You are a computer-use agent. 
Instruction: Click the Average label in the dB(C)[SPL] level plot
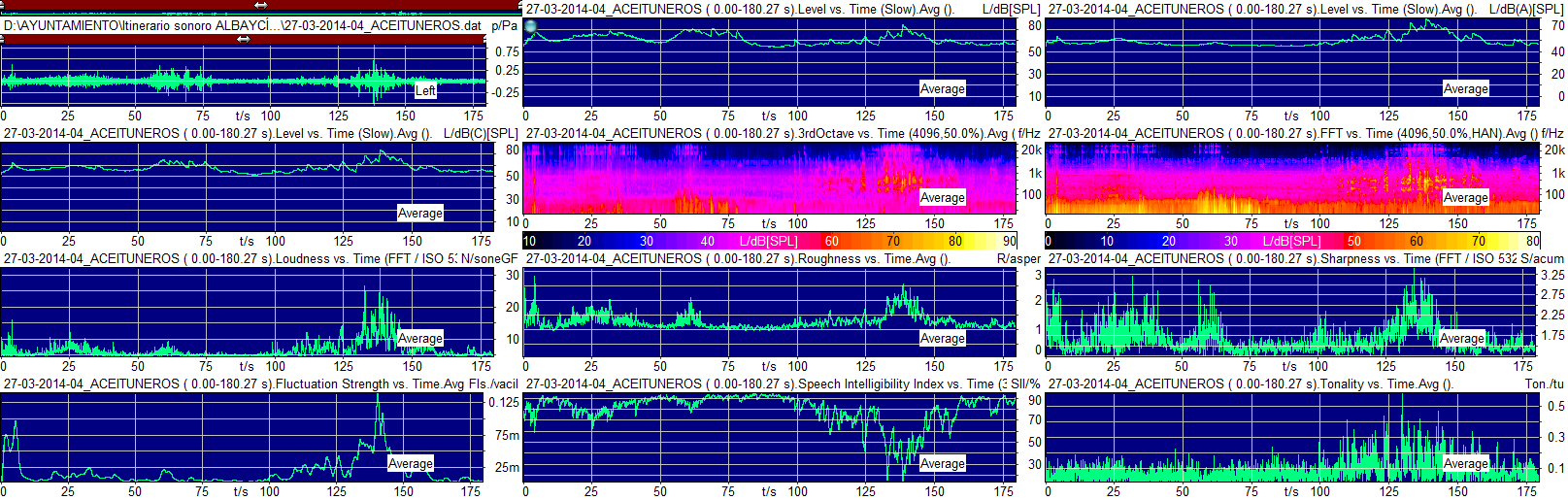pos(419,213)
